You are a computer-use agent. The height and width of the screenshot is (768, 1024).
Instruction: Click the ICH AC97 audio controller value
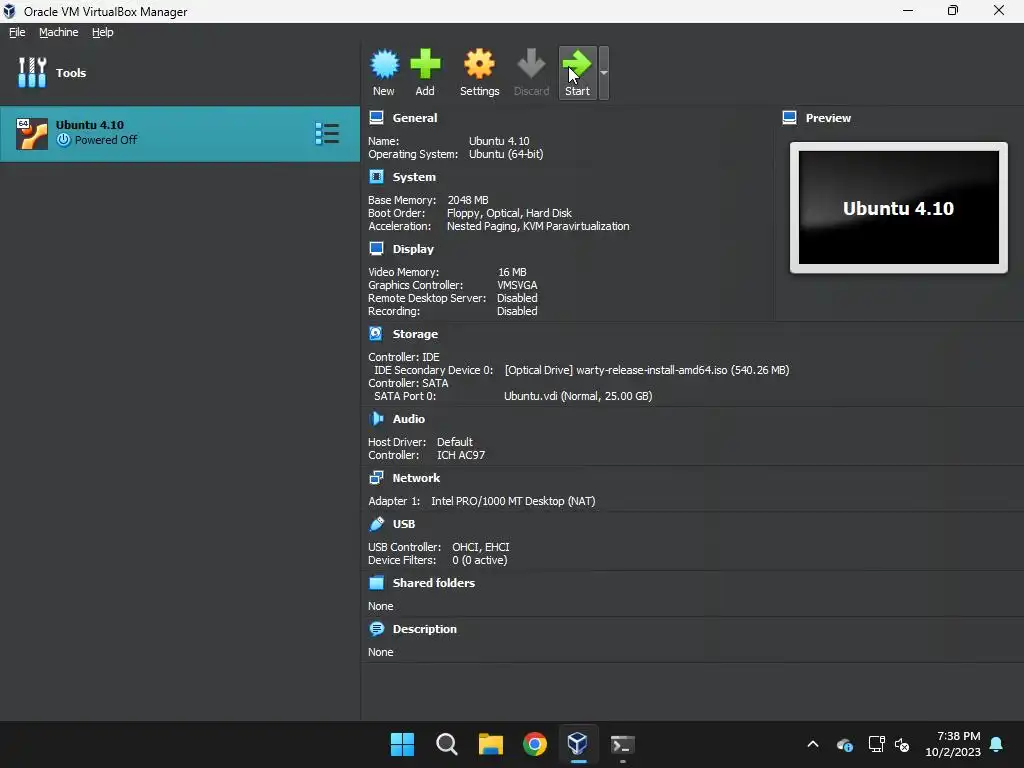point(461,455)
